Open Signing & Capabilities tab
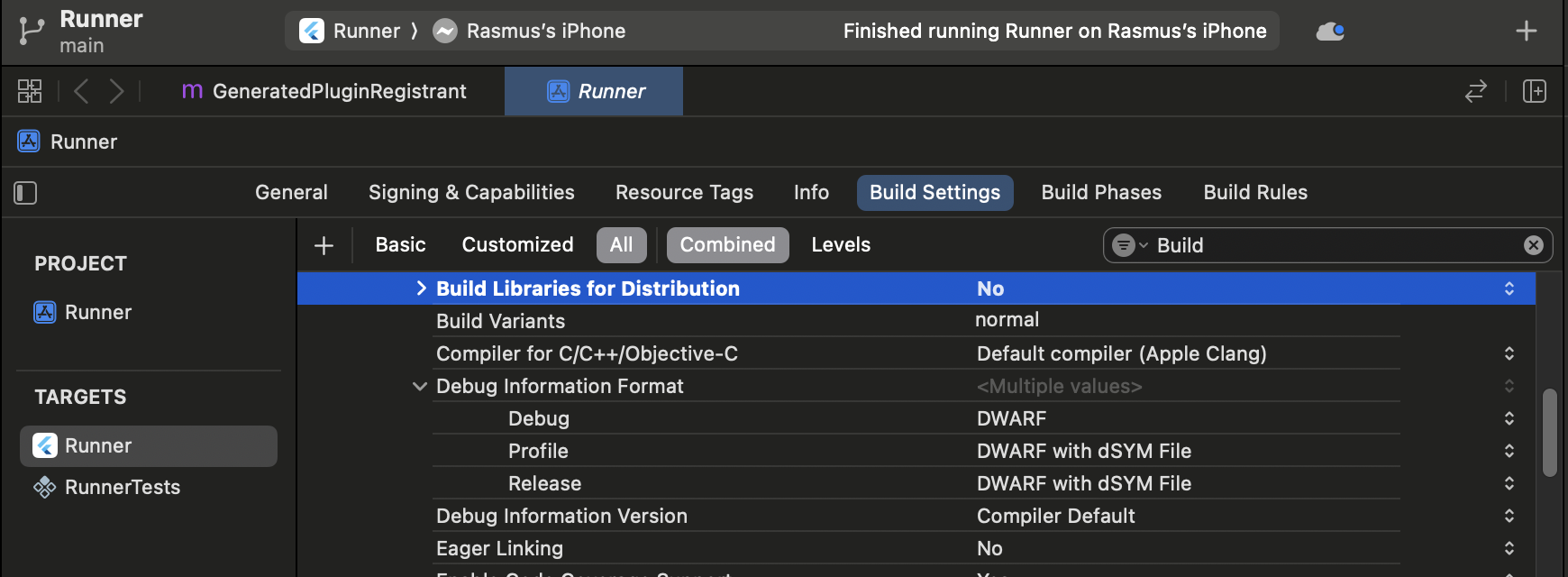This screenshot has height=577, width=1568. coord(471,192)
